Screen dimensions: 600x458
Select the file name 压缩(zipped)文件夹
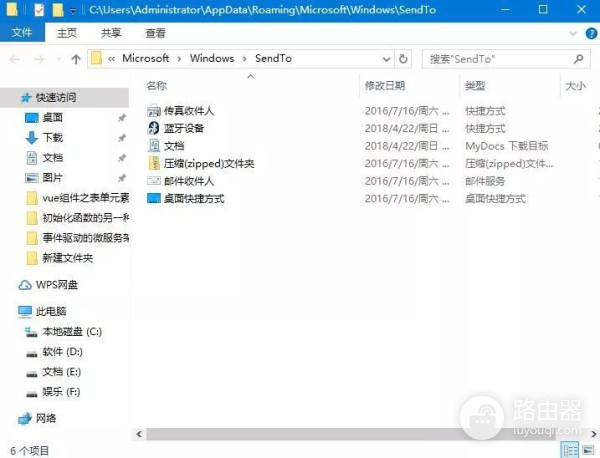click(x=209, y=164)
